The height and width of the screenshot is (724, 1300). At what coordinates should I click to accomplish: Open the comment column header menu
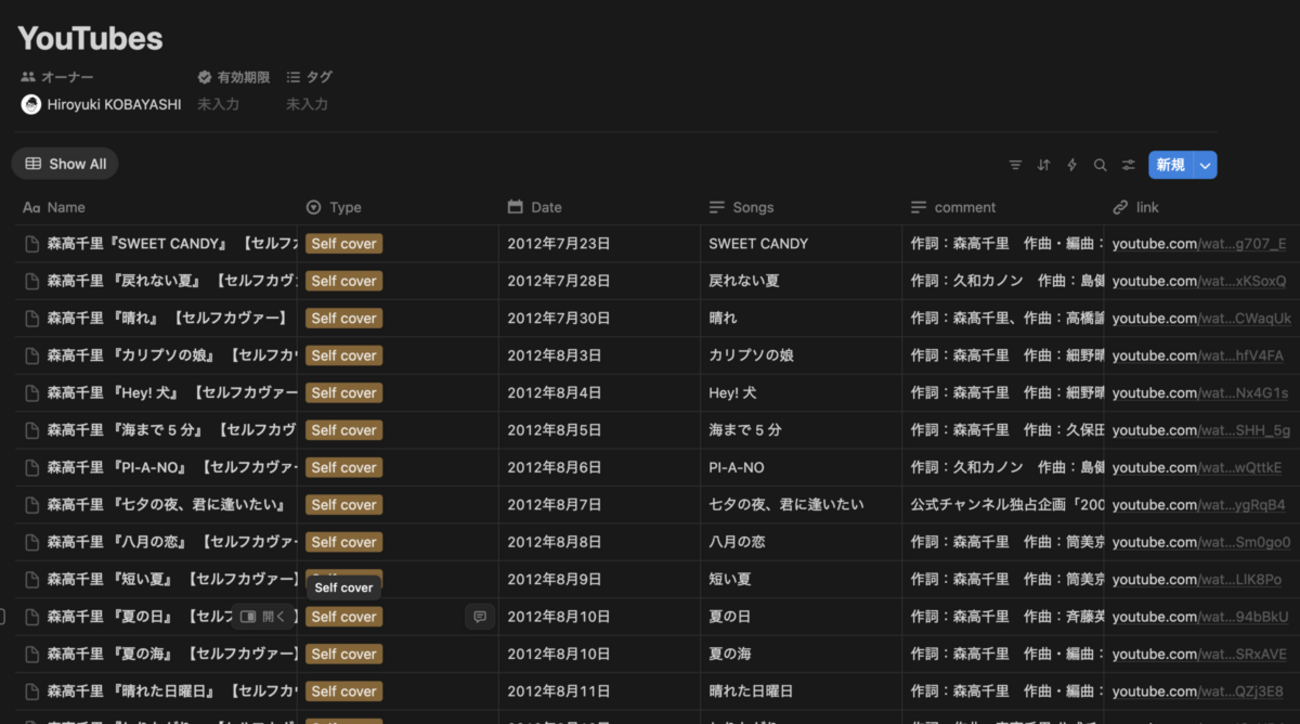(1004, 207)
